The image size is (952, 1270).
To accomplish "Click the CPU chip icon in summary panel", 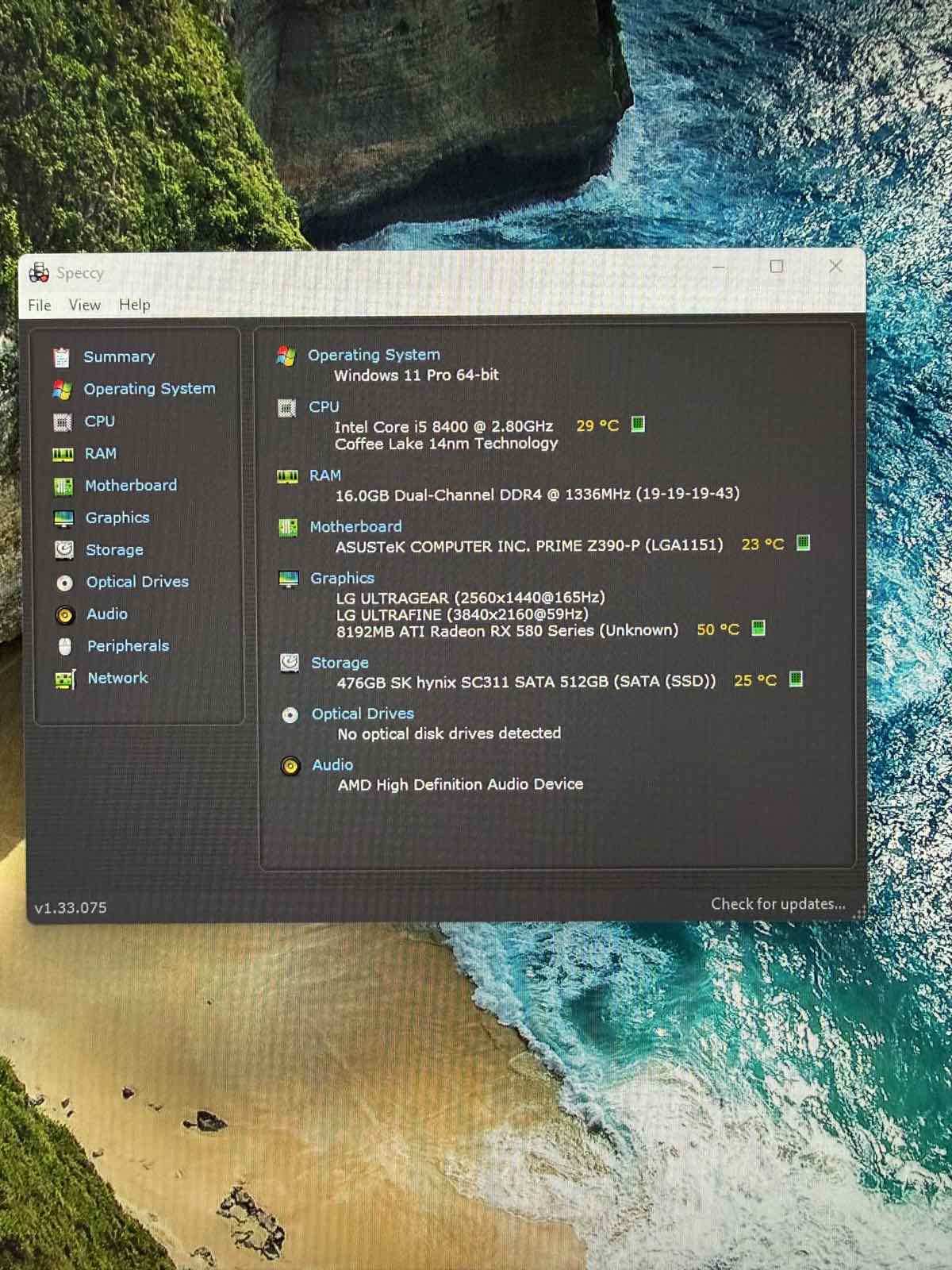I will click(286, 408).
